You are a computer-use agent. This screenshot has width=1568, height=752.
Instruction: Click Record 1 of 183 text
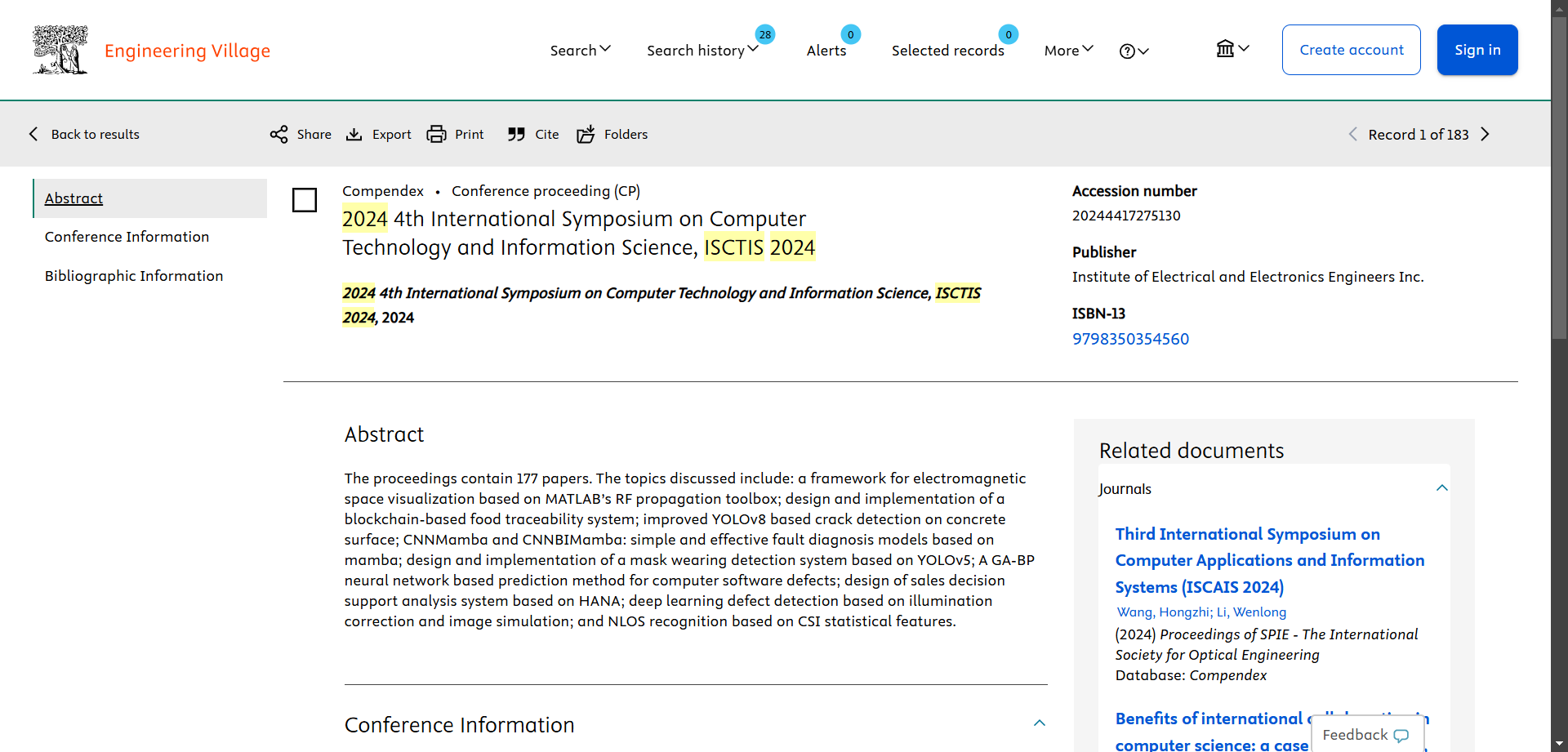point(1419,135)
